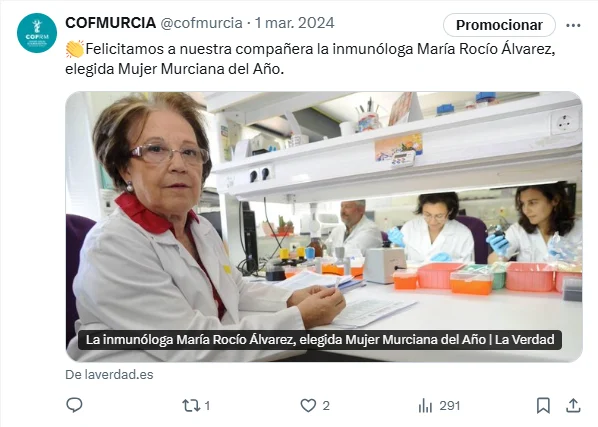Image resolution: width=598 pixels, height=427 pixels.
Task: Open the COFMURCIA display name link
Action: pyautogui.click(x=111, y=23)
